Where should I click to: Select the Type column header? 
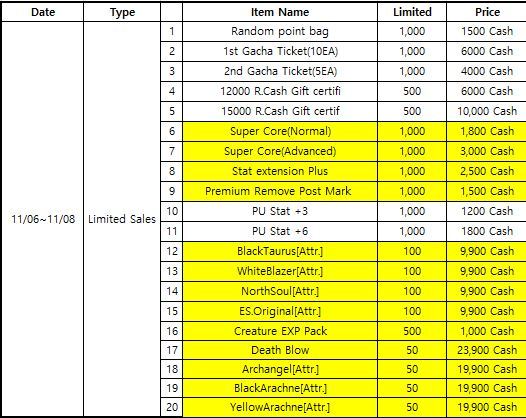click(122, 12)
